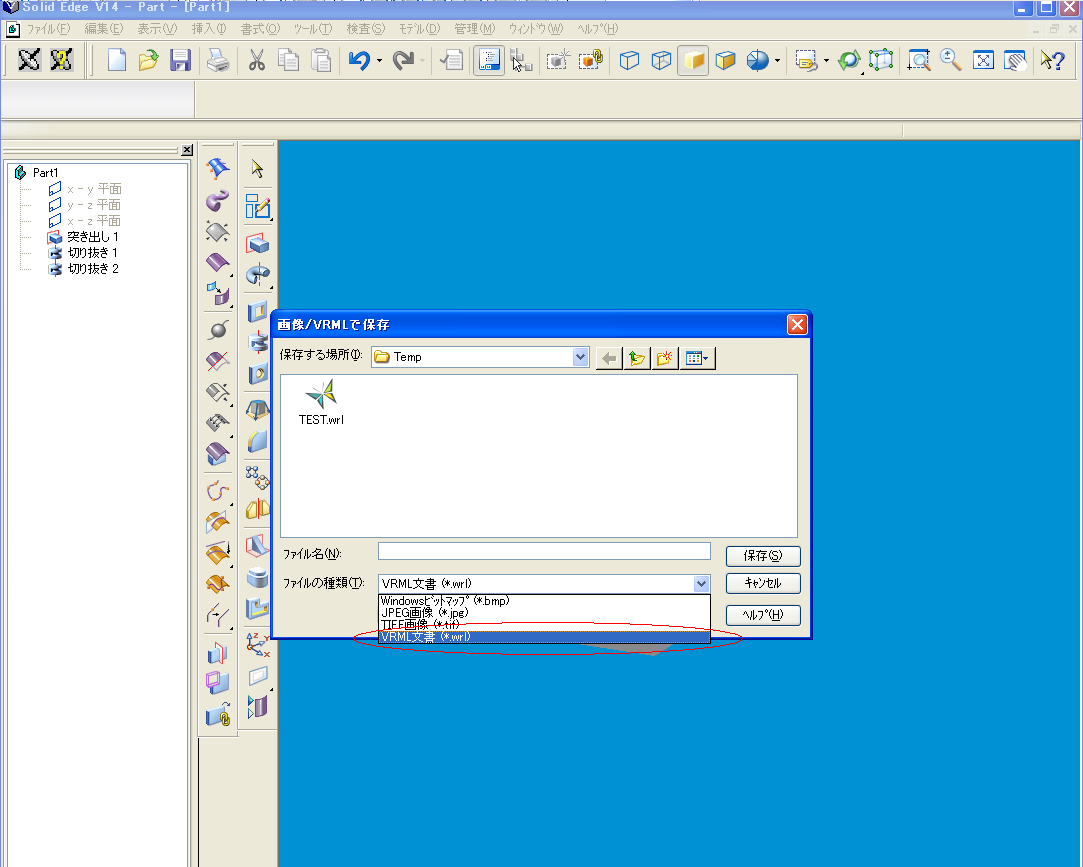
Task: Click the Mirror feature icon
Action: [x=258, y=509]
